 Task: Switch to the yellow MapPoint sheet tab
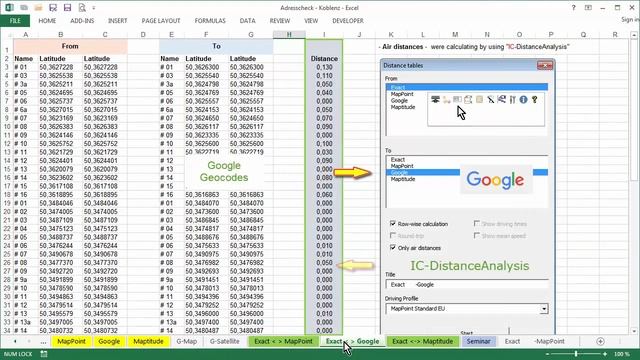click(71, 341)
